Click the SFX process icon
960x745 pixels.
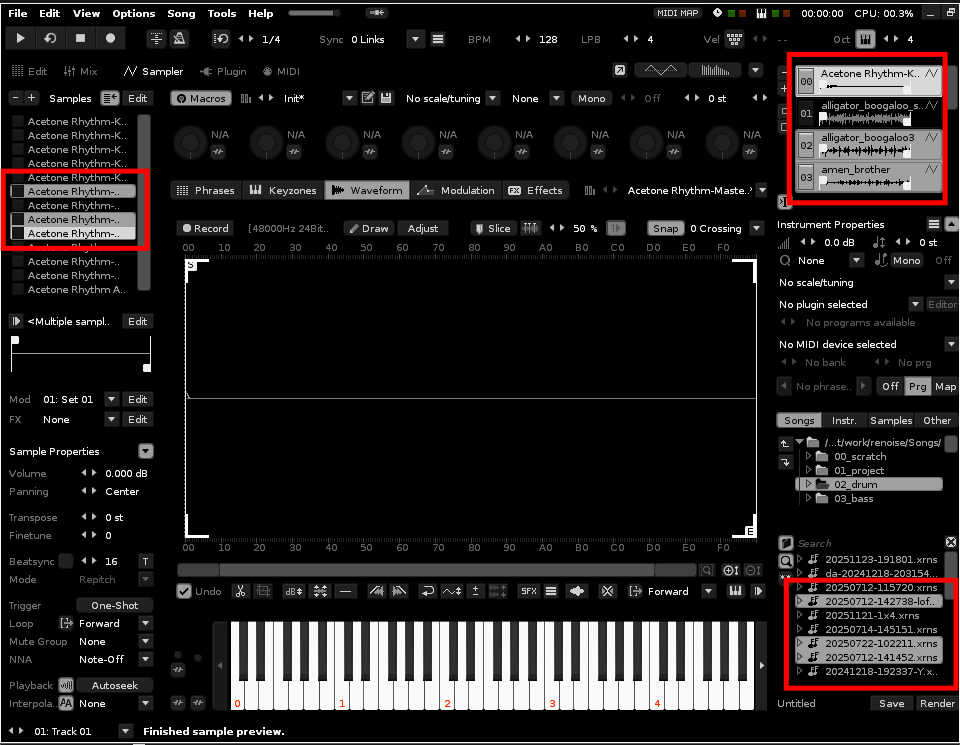tap(529, 591)
